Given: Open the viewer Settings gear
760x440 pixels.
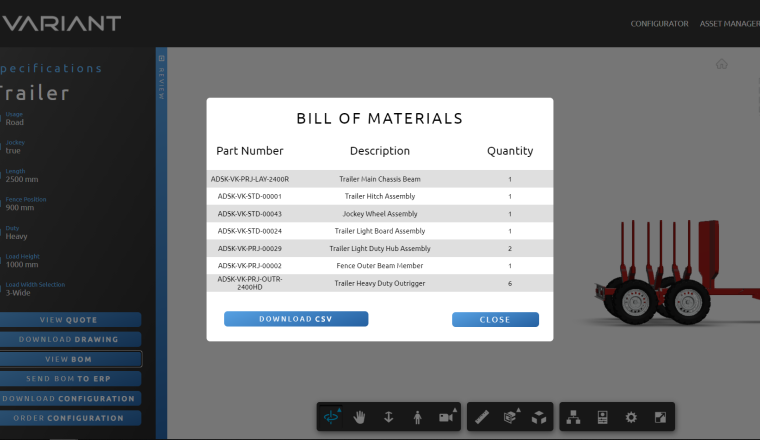Looking at the screenshot, I should point(630,417).
